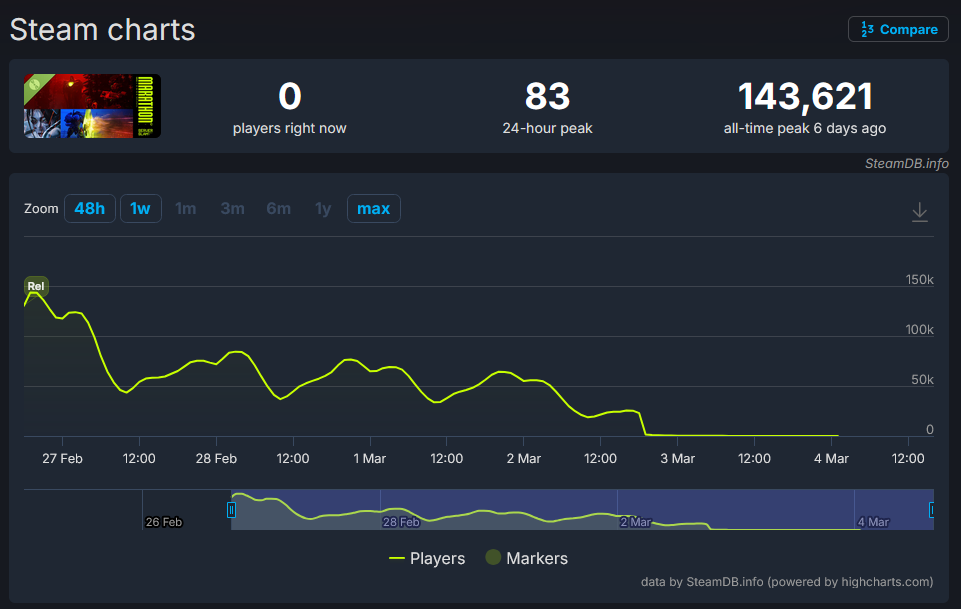Click the Rel release marker on chart
This screenshot has height=609, width=961.
pyautogui.click(x=36, y=286)
